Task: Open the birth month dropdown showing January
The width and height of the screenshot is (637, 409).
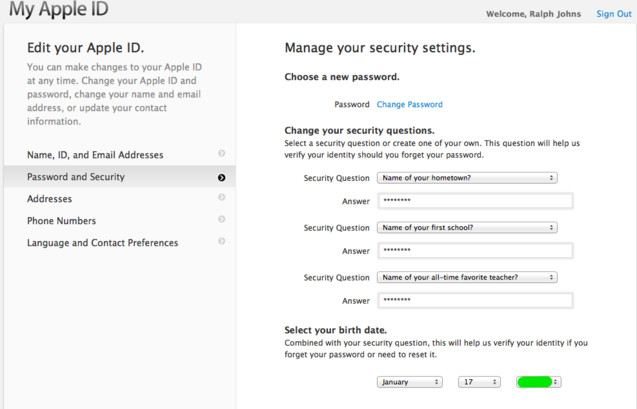Action: (x=409, y=382)
